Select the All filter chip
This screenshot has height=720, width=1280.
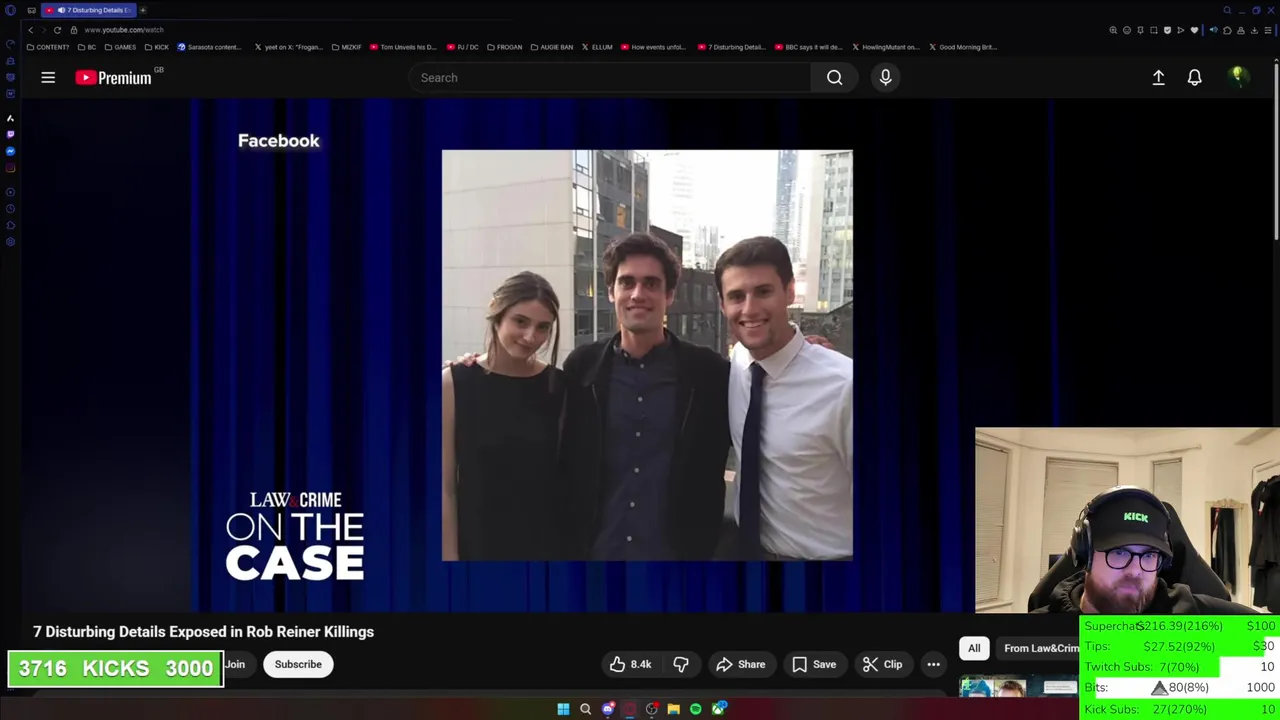pyautogui.click(x=974, y=648)
